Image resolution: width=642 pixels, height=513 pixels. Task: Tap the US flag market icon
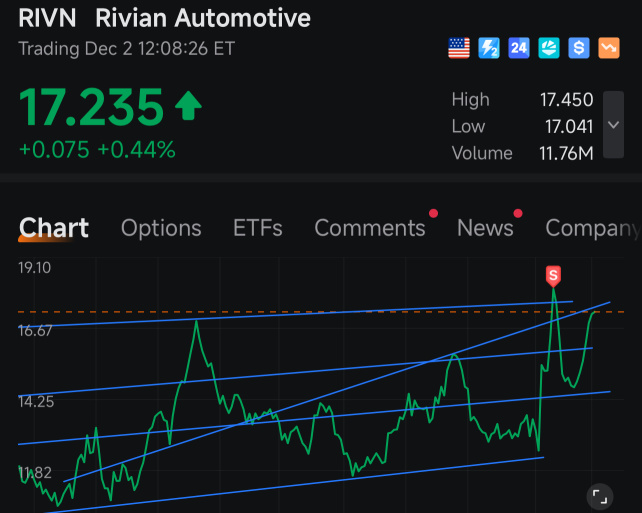459,48
